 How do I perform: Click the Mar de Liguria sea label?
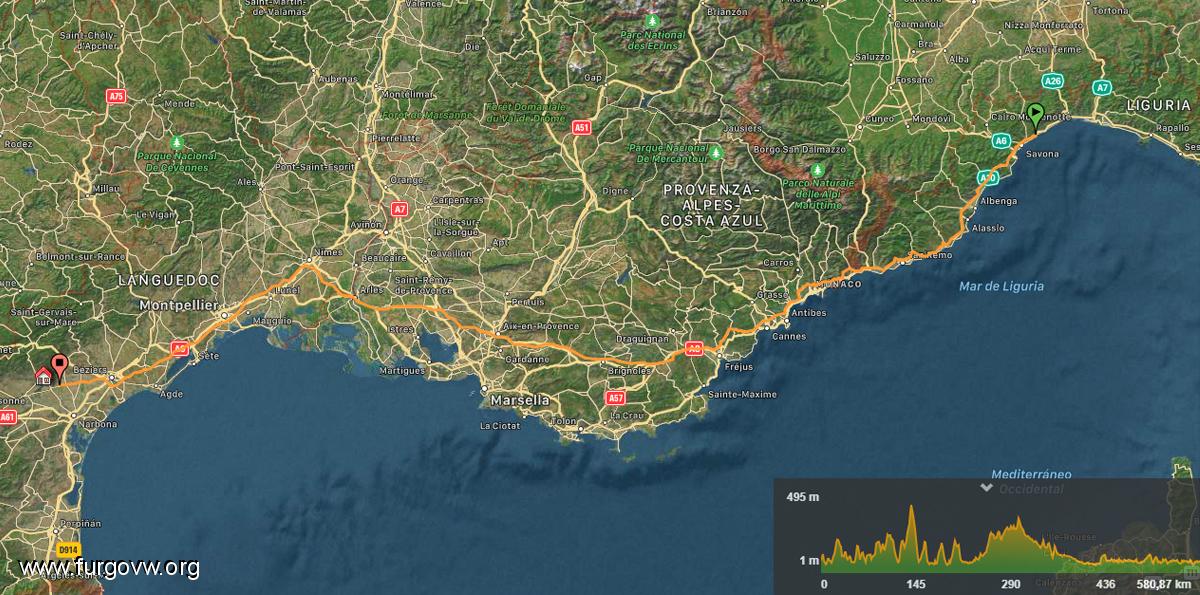(x=1001, y=286)
